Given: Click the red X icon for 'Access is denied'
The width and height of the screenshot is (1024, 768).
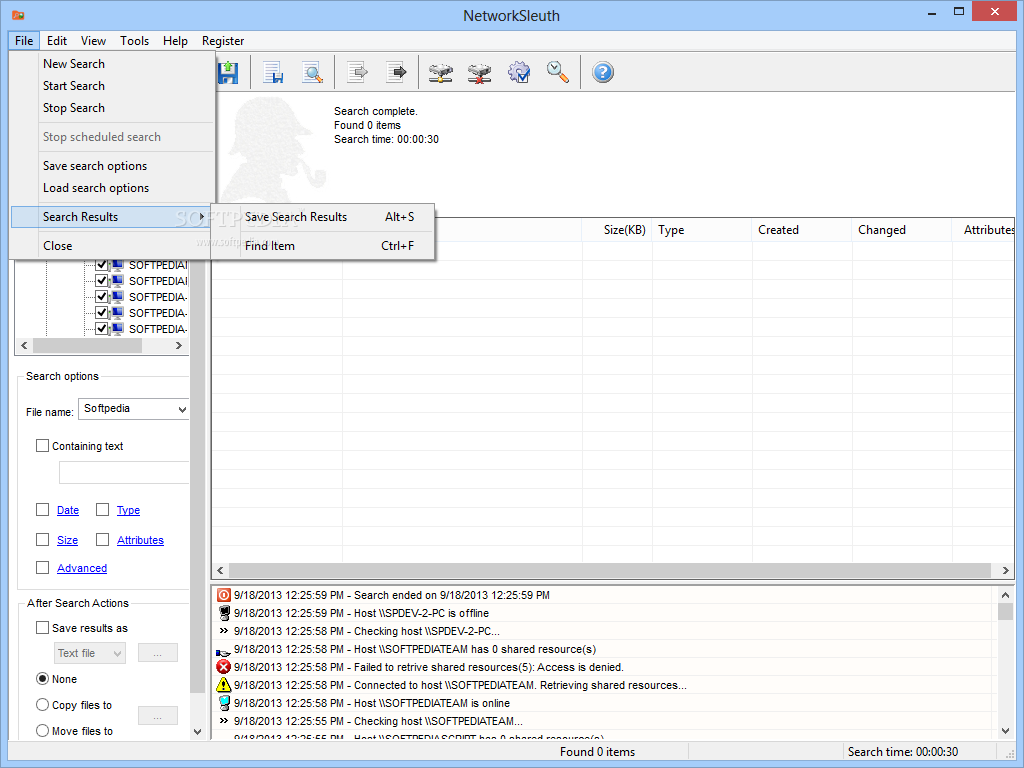Looking at the screenshot, I should (x=224, y=667).
